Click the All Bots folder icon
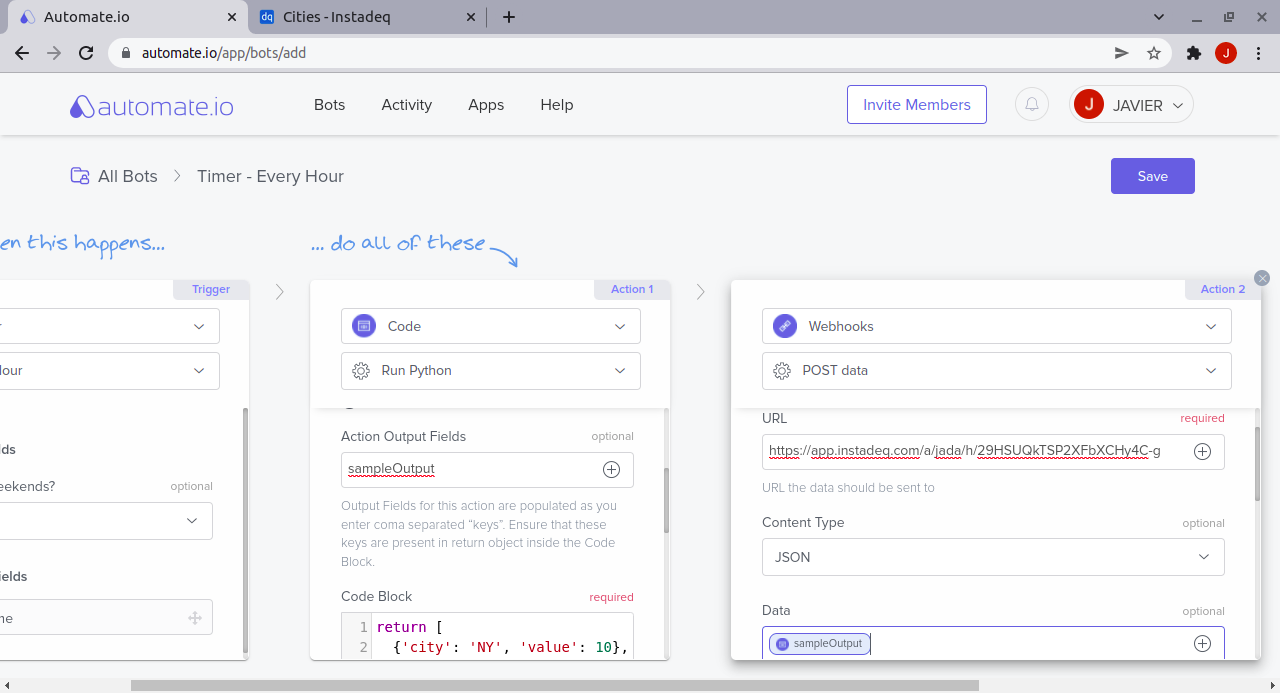The image size is (1280, 693). pyautogui.click(x=79, y=176)
